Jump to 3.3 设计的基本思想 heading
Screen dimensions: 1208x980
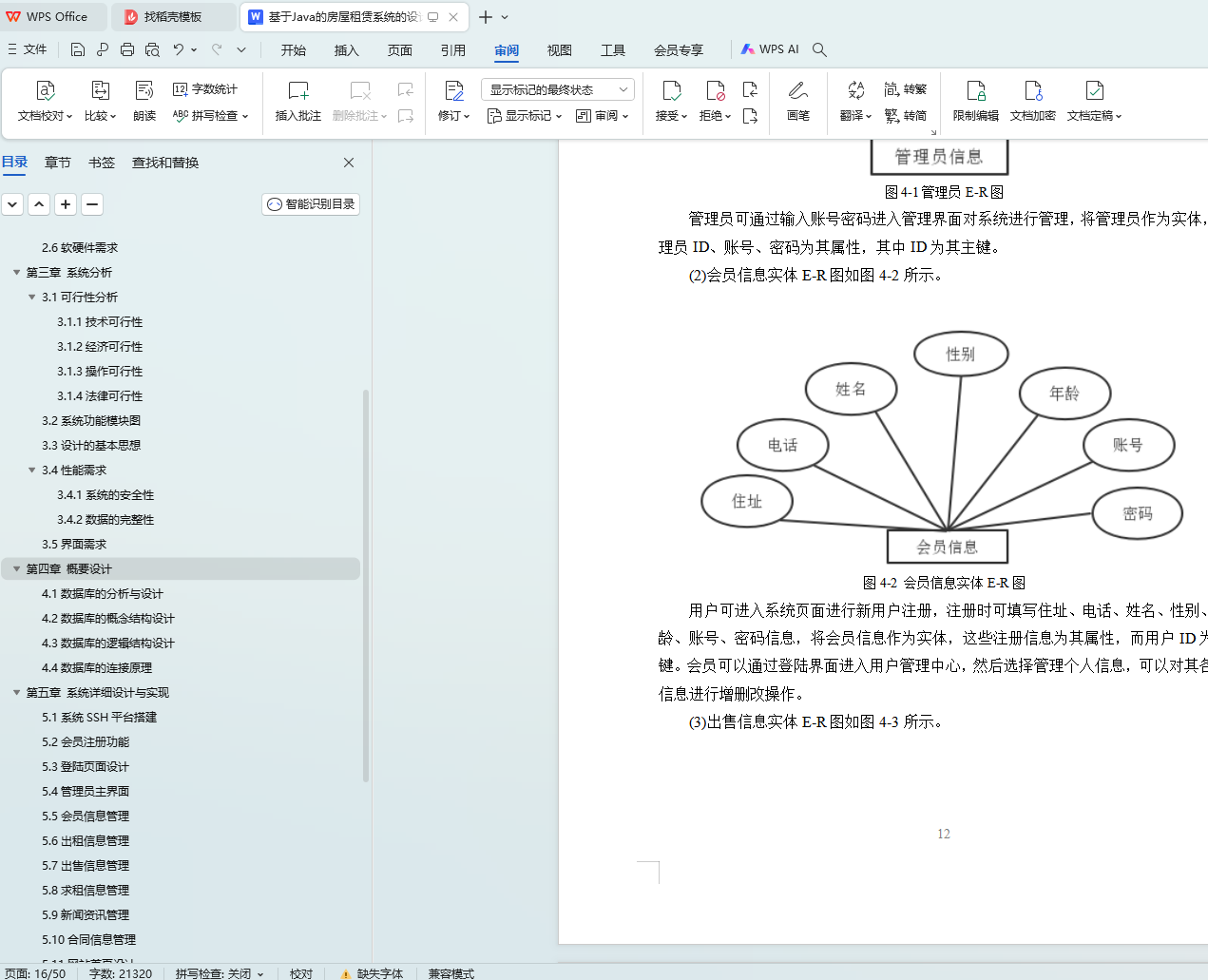click(x=91, y=446)
